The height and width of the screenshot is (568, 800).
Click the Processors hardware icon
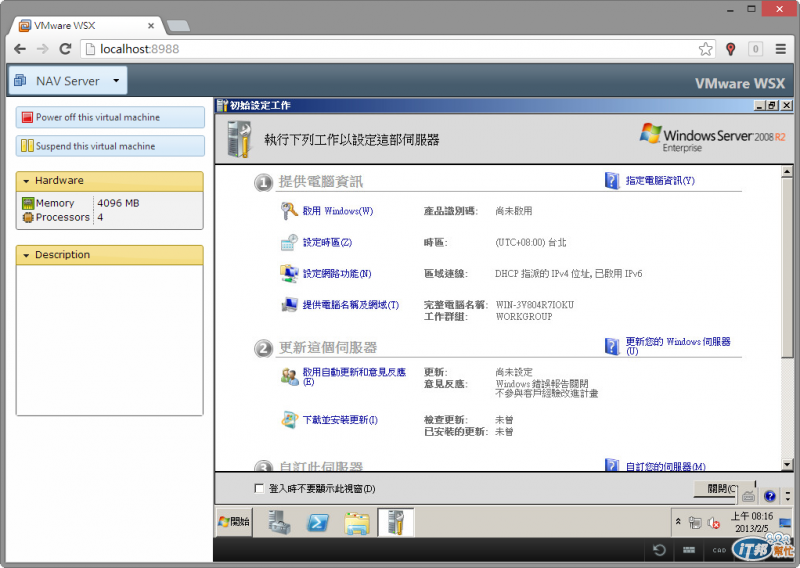(x=28, y=217)
